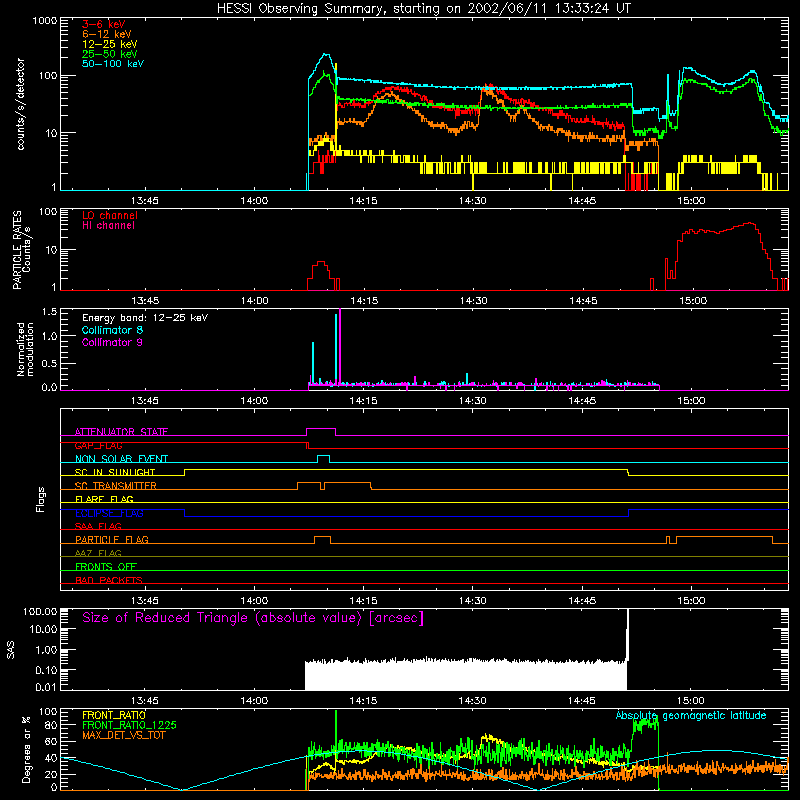The image size is (800, 800).
Task: Click the "Energy band: 12-25 keV" text
Action: [x=145, y=318]
